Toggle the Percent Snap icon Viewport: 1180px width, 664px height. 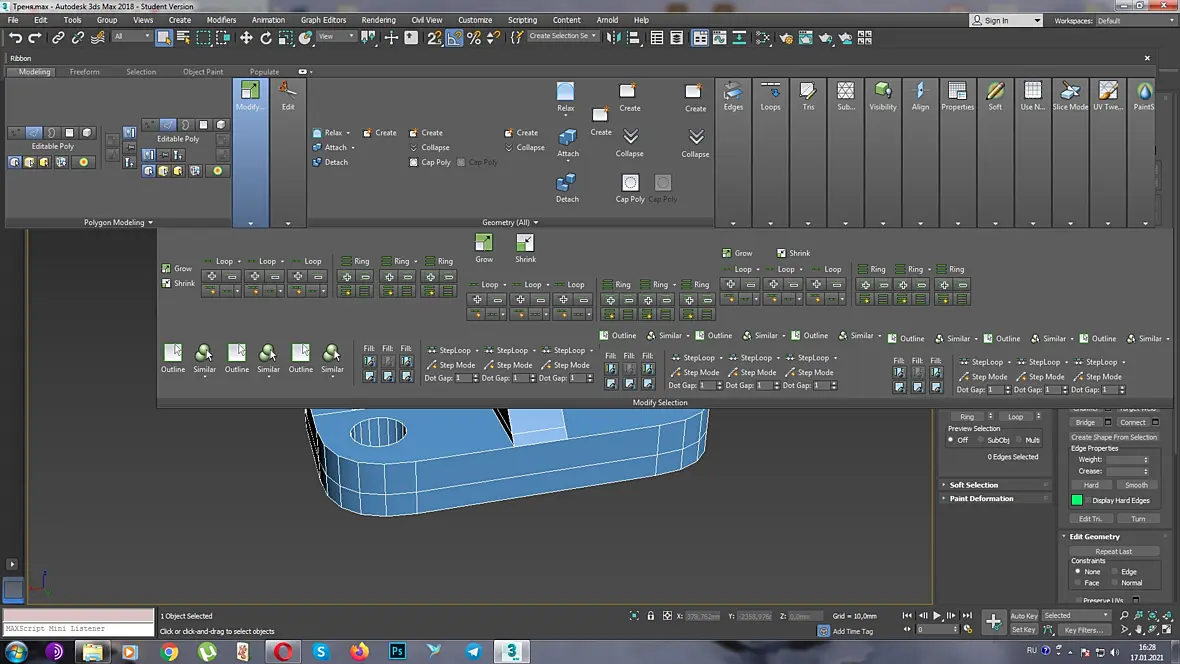pyautogui.click(x=474, y=38)
